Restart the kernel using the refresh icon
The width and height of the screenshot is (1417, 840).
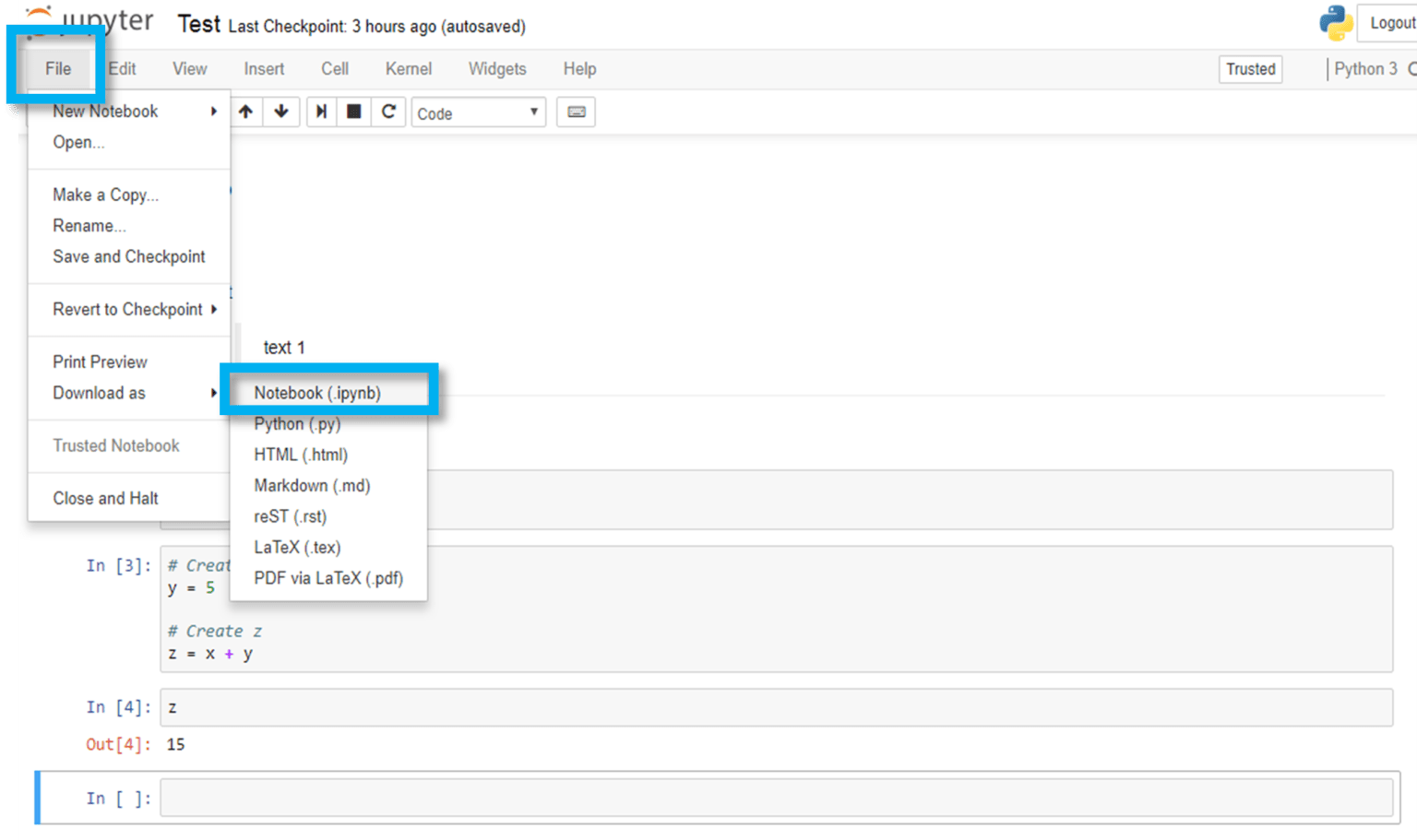pyautogui.click(x=388, y=112)
